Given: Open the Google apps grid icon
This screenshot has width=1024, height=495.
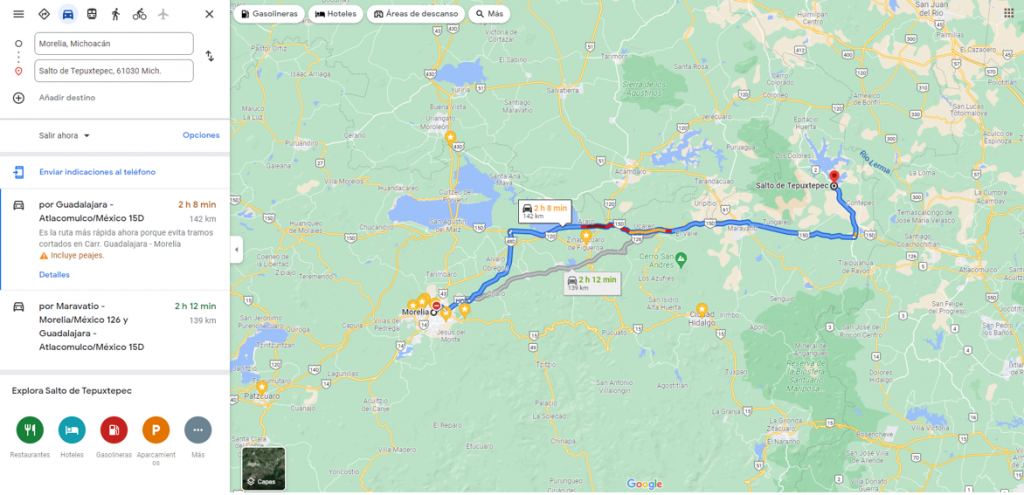Looking at the screenshot, I should tap(1009, 13).
